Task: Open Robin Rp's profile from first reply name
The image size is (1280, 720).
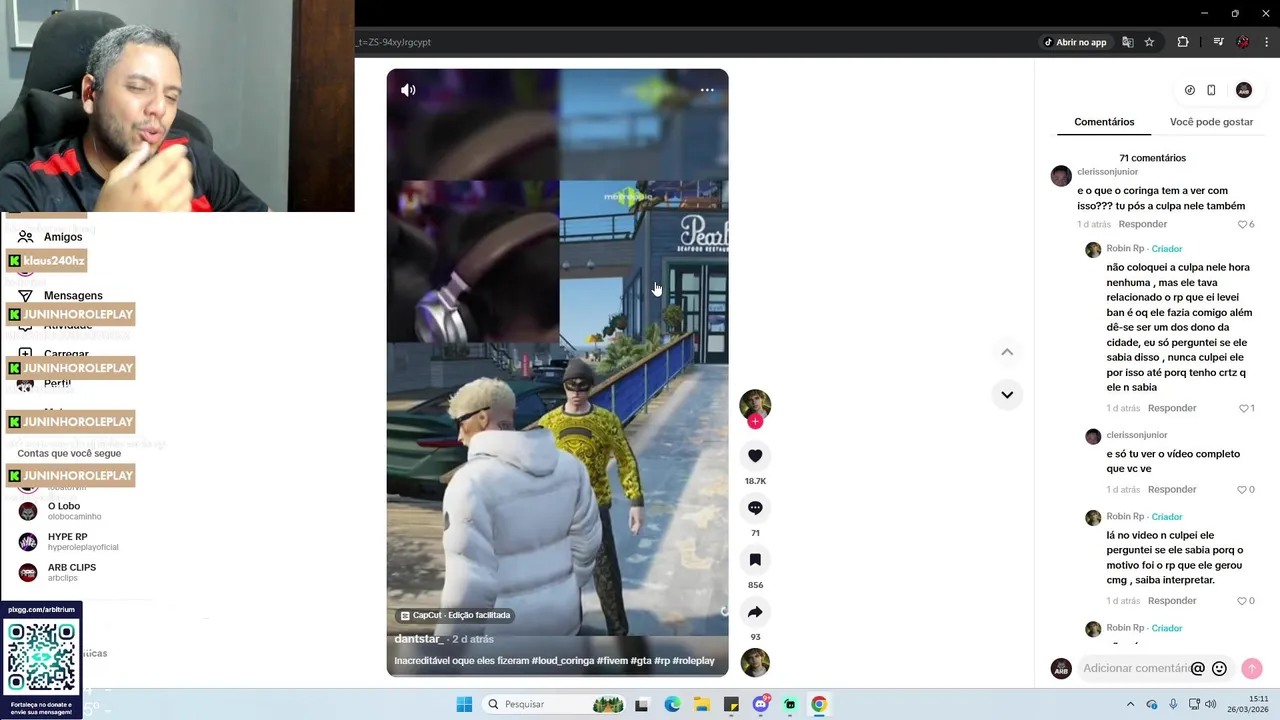Action: click(1125, 248)
